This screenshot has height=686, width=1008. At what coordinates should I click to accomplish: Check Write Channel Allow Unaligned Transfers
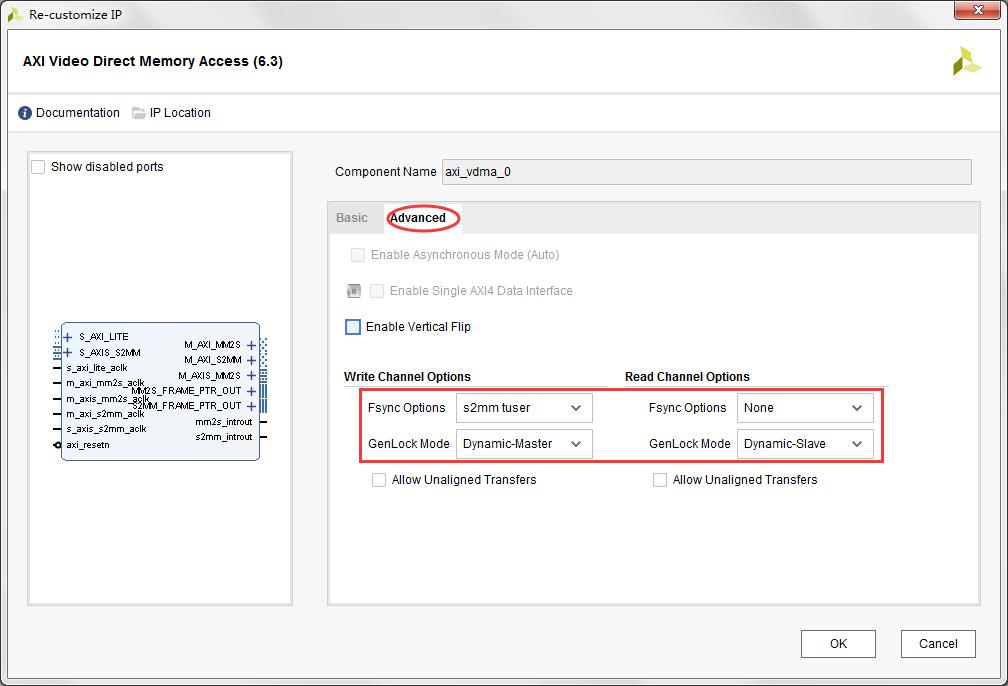(x=379, y=480)
